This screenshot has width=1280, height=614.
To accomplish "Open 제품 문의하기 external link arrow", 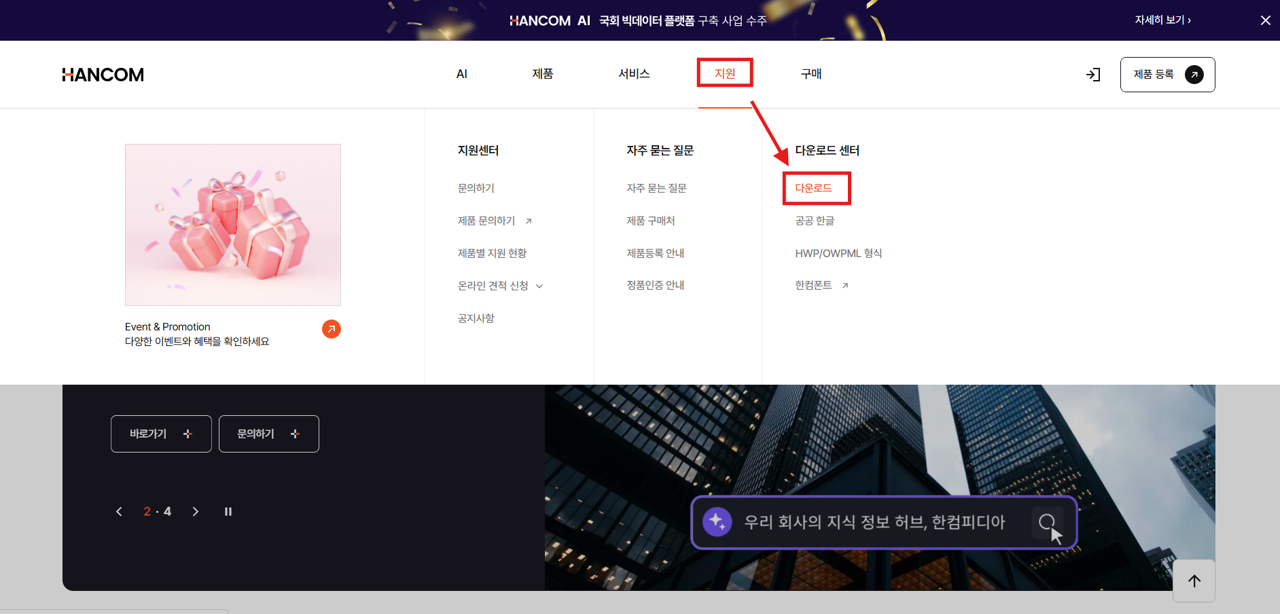I will 530,220.
